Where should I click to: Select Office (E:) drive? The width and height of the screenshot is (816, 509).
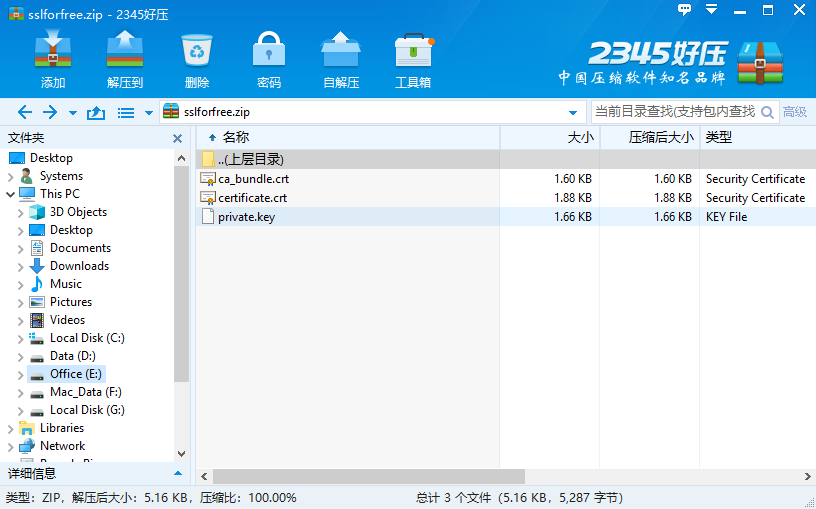[x=75, y=374]
